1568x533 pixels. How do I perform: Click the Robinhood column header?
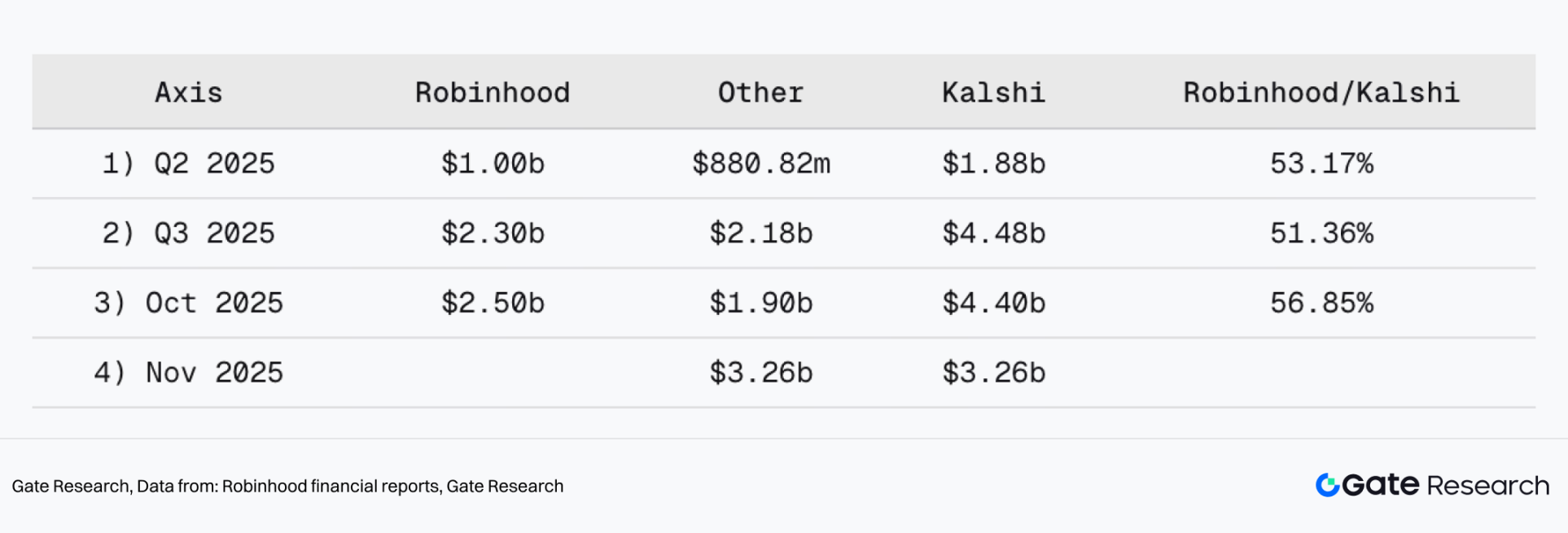tap(493, 93)
